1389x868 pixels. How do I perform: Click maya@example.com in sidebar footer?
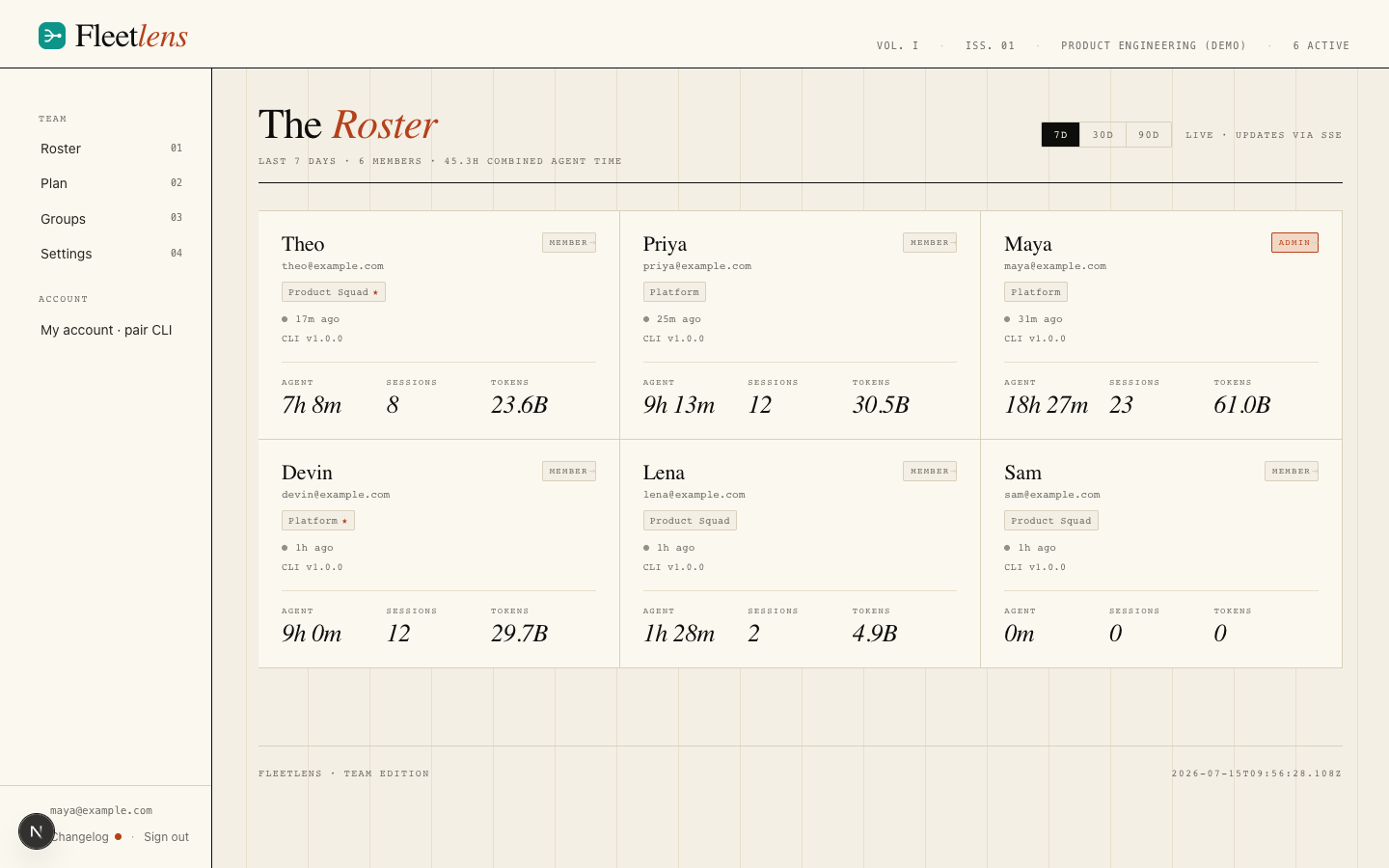click(101, 810)
